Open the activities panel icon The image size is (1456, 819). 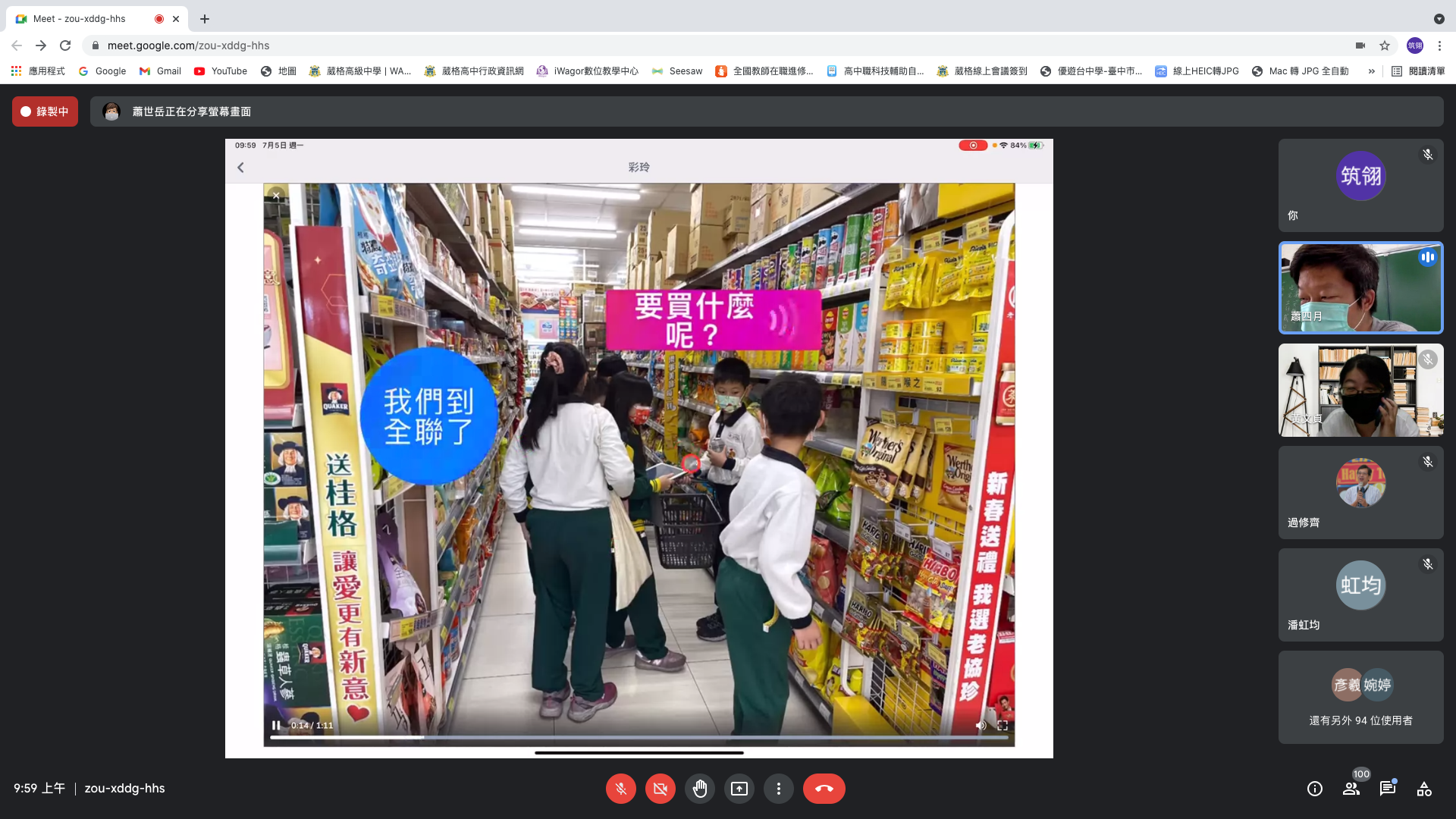tap(1424, 789)
